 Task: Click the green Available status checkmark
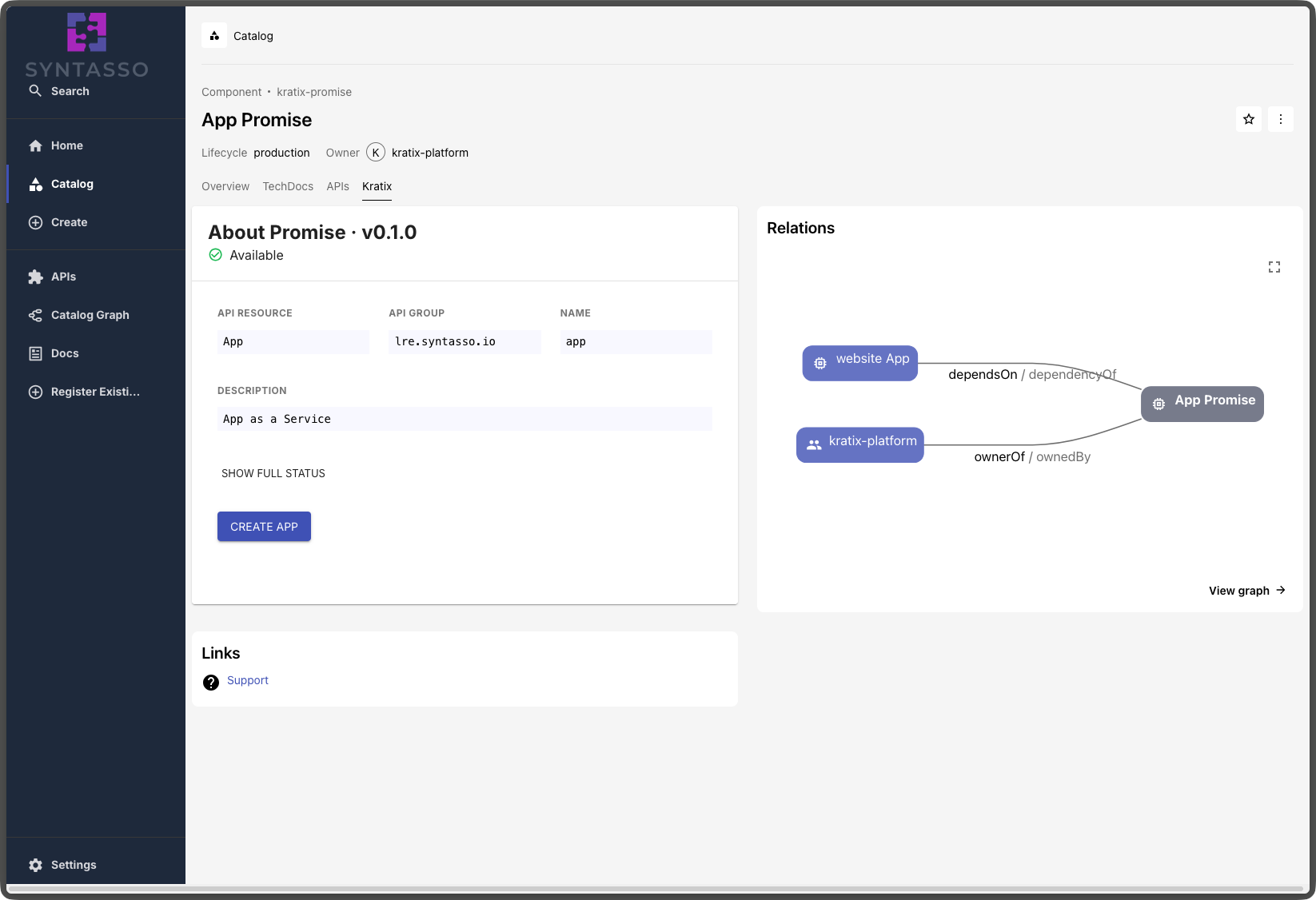(215, 255)
